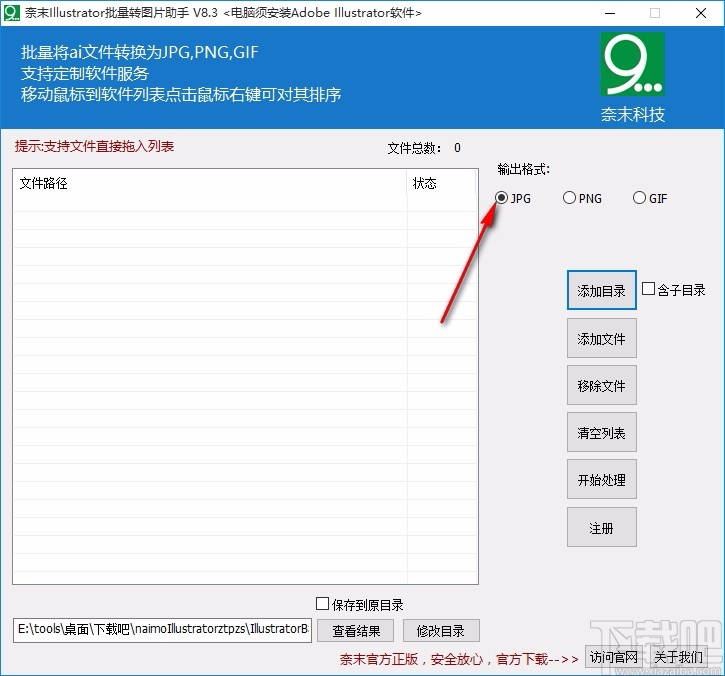Screen dimensions: 725x676
Task: Click the 移动鼠标到软件列表 banner line
Action: [181, 95]
